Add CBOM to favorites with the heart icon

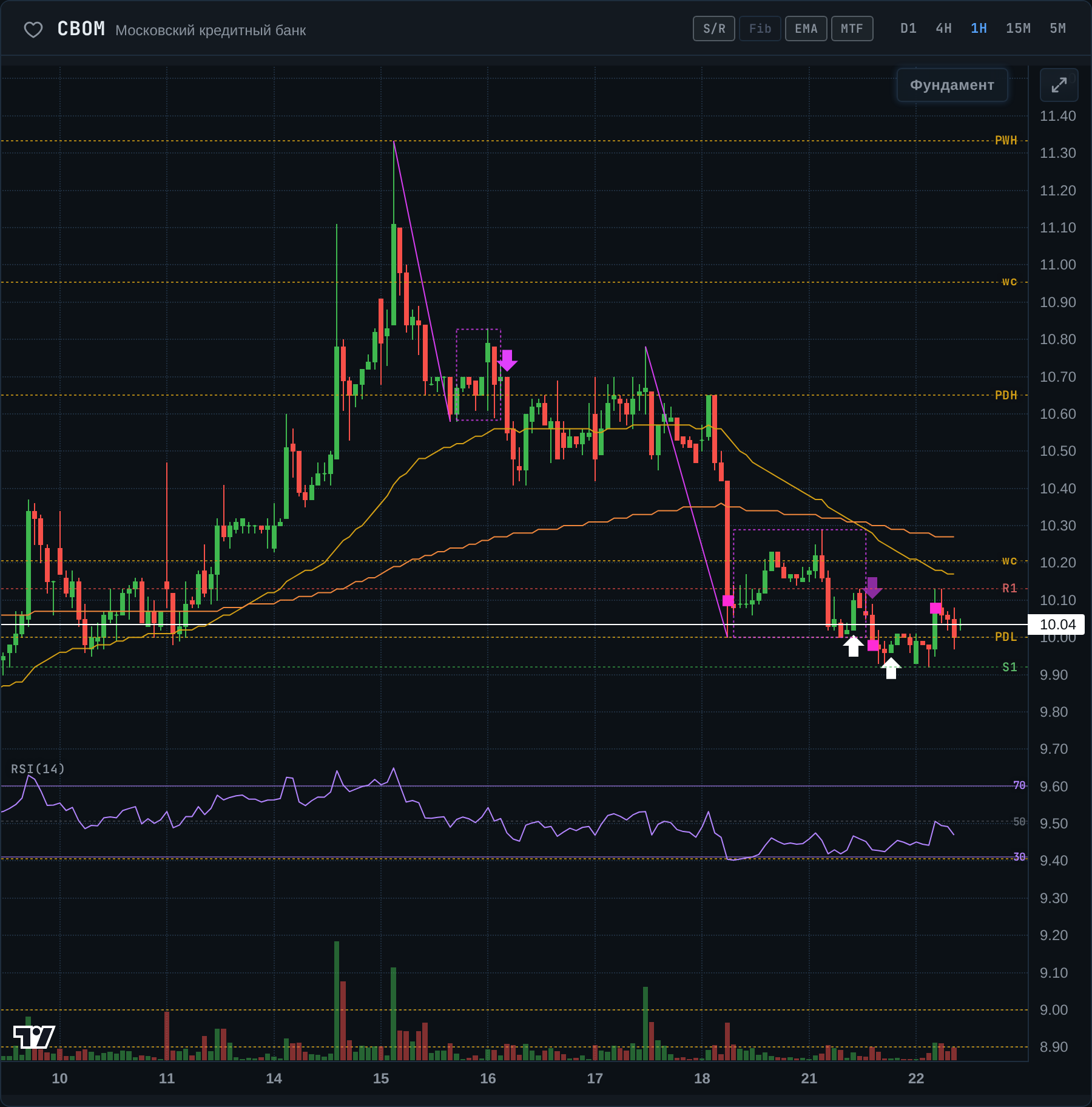click(33, 29)
